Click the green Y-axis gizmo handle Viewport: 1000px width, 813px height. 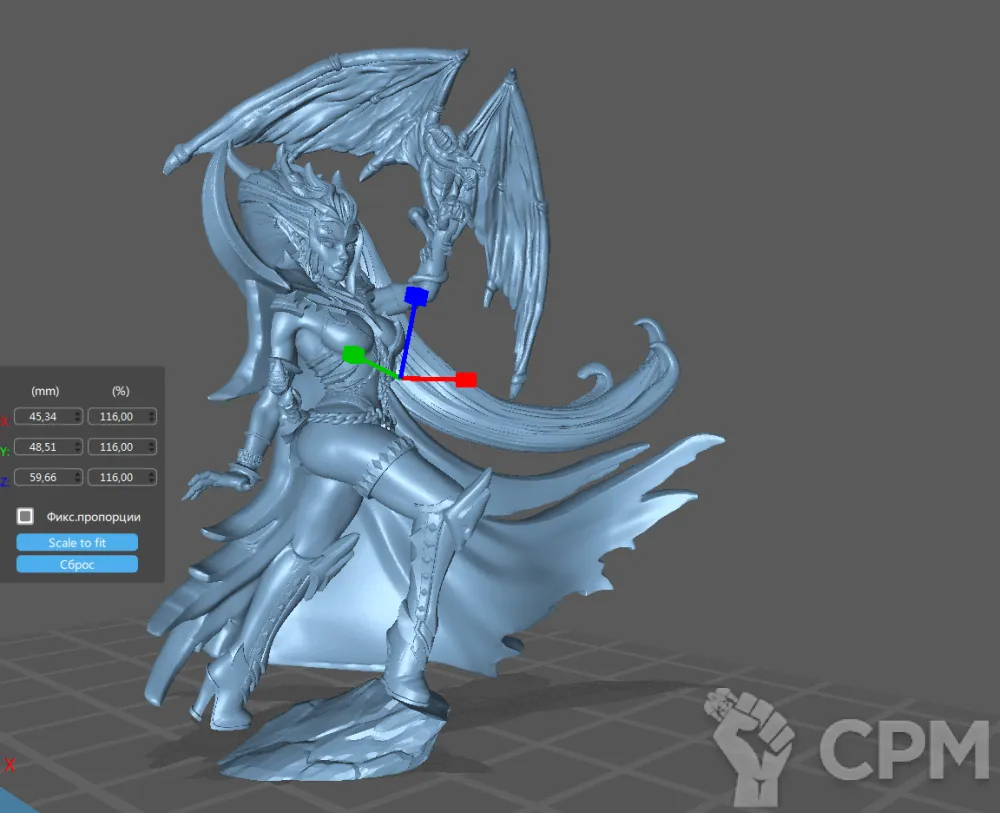point(352,355)
